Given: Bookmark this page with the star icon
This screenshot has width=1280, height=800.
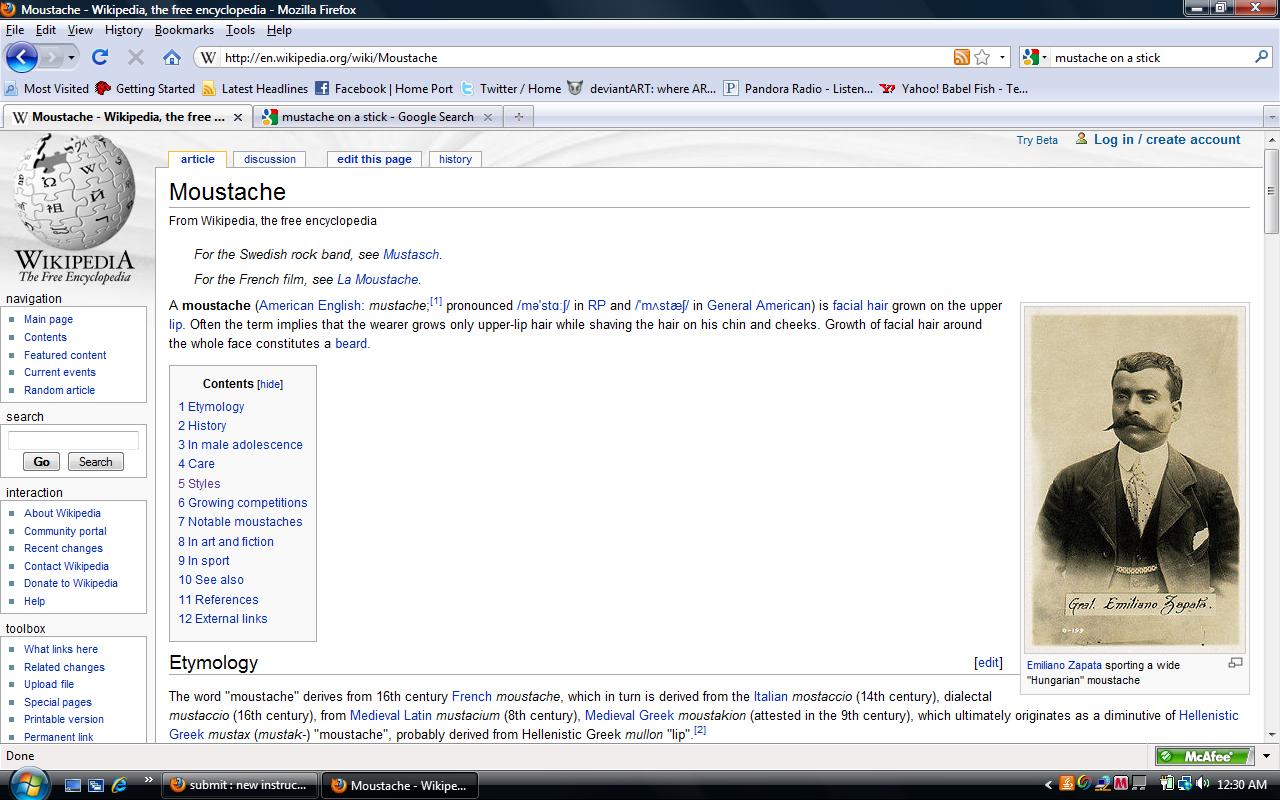Looking at the screenshot, I should (x=982, y=57).
